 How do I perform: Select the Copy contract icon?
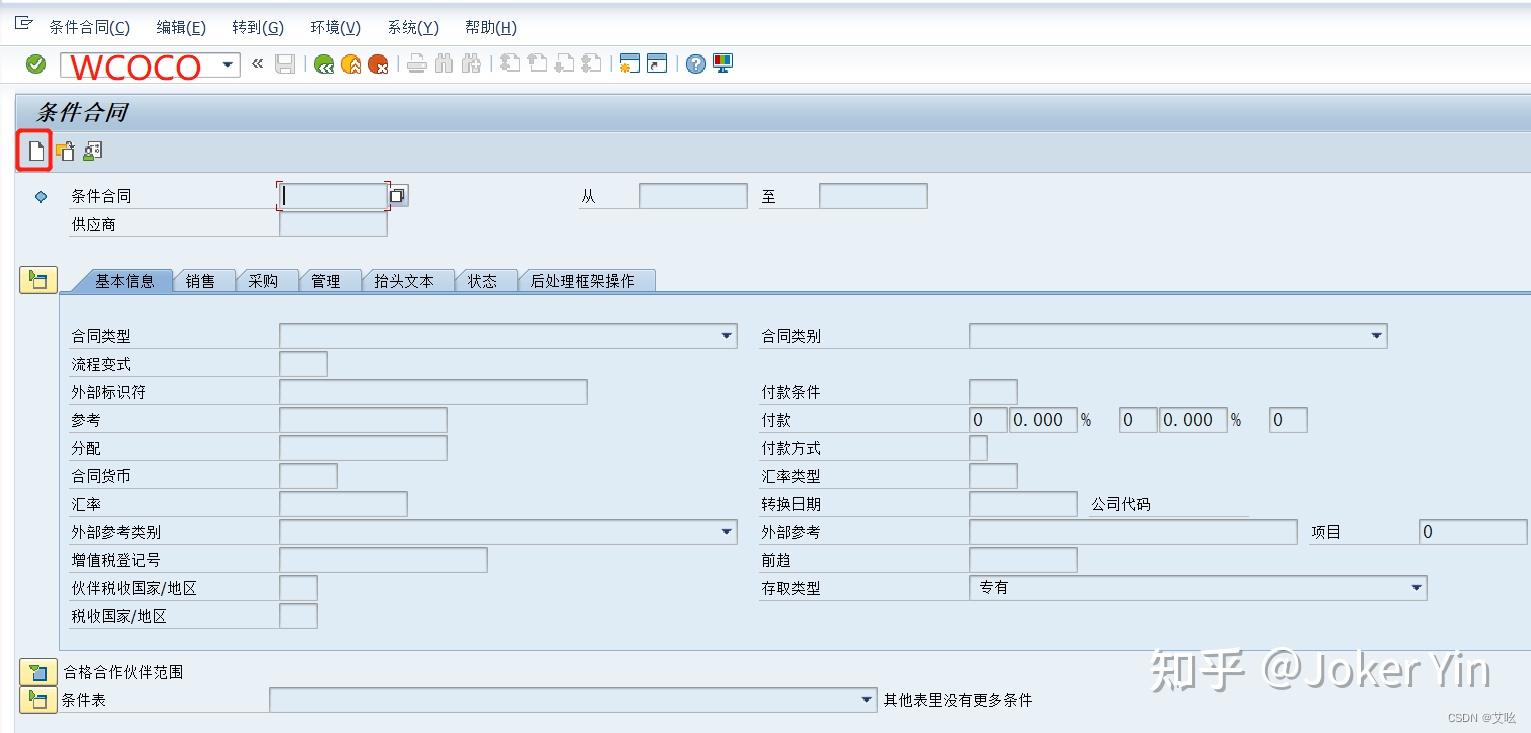coord(65,151)
